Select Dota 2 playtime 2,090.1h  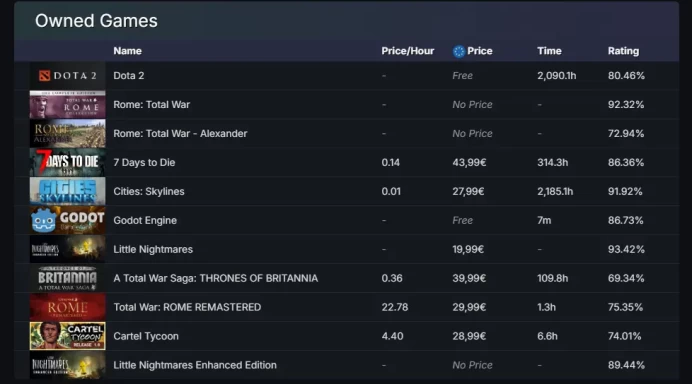(557, 75)
